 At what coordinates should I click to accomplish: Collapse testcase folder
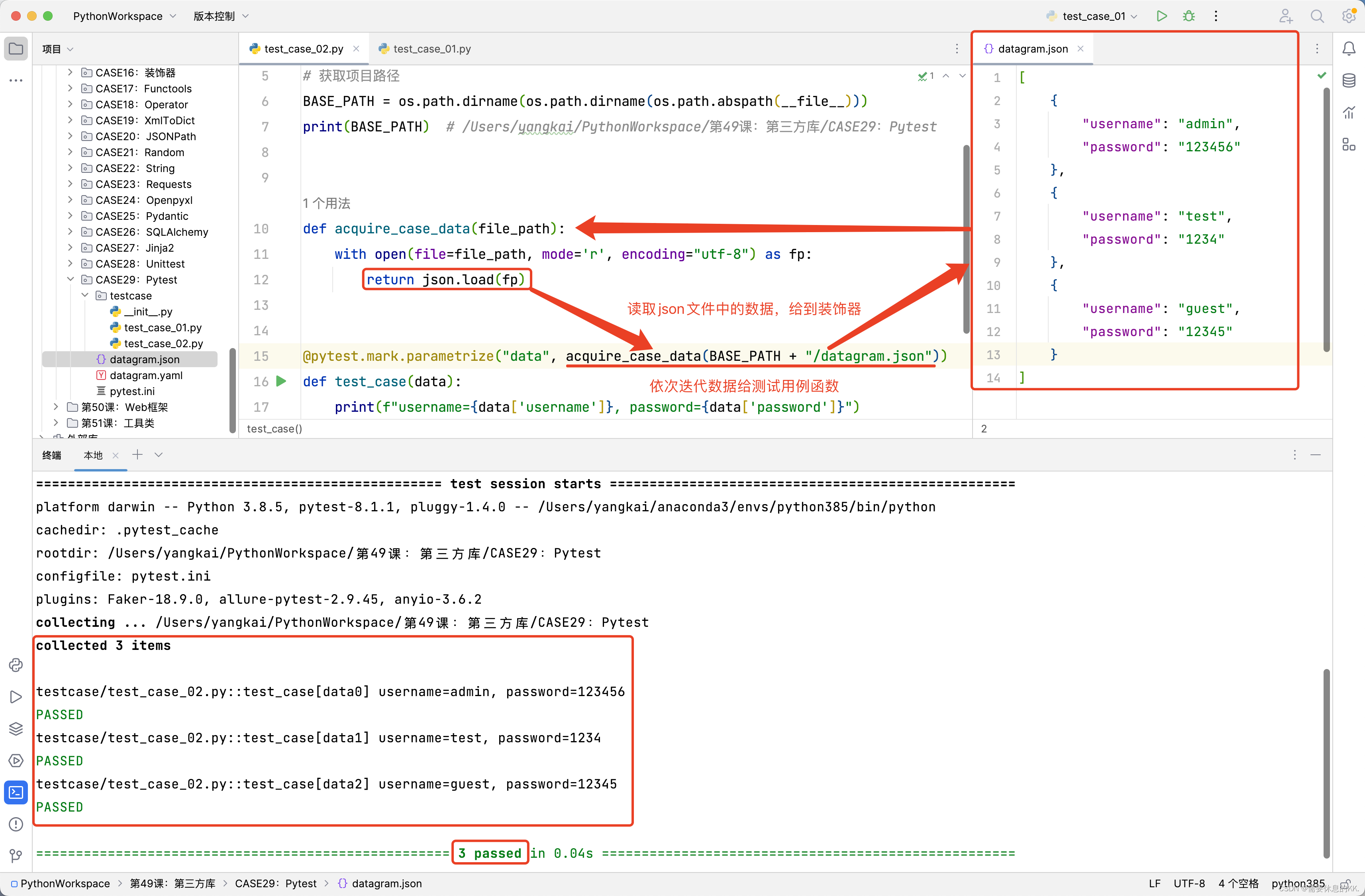point(84,295)
